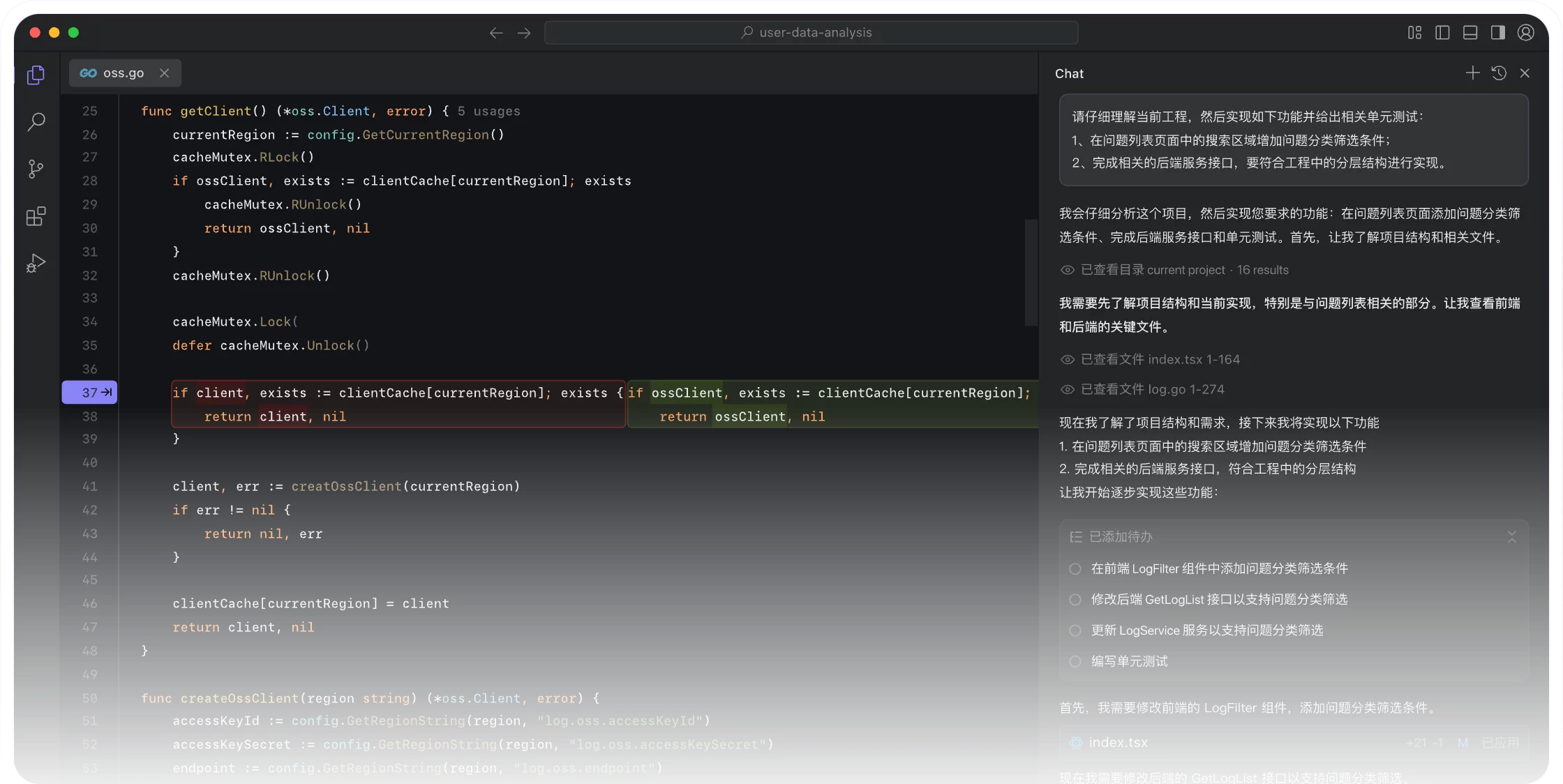Close the Chat panel

(x=1525, y=73)
